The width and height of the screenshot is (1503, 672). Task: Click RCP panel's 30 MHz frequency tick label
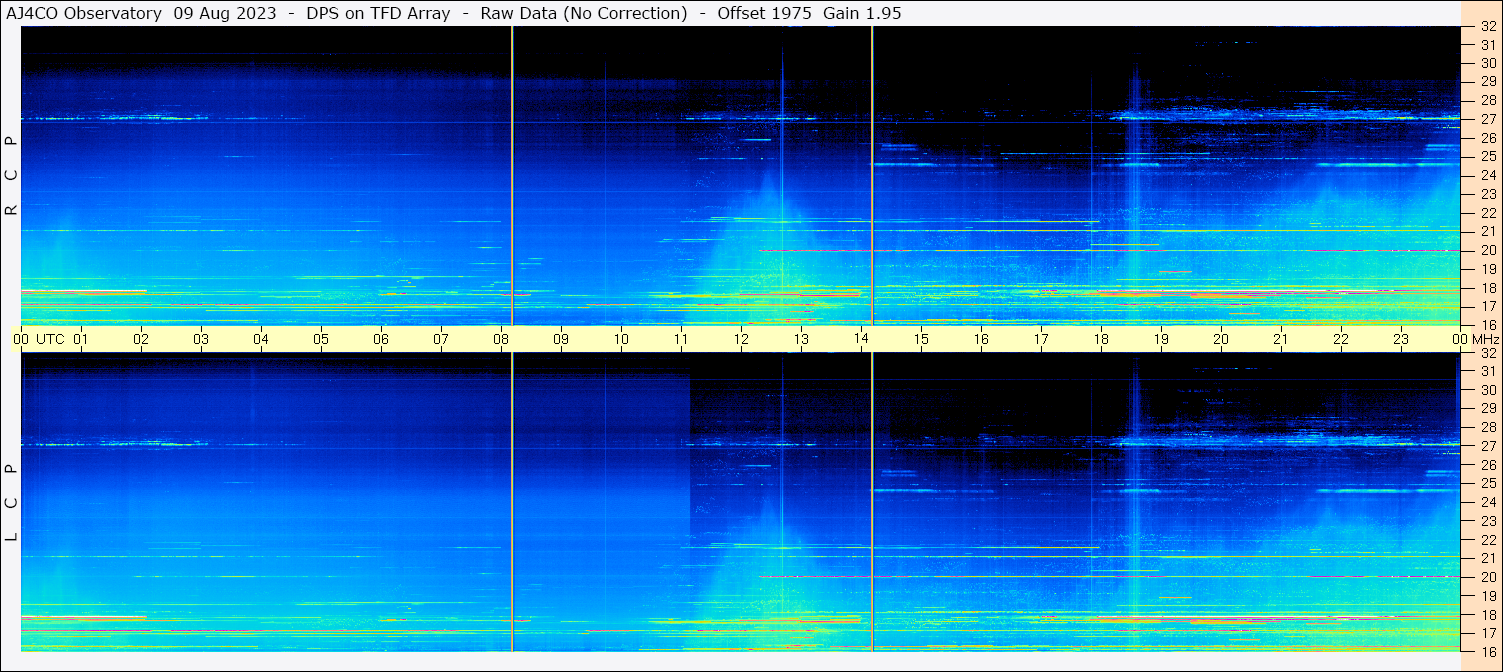(1488, 63)
